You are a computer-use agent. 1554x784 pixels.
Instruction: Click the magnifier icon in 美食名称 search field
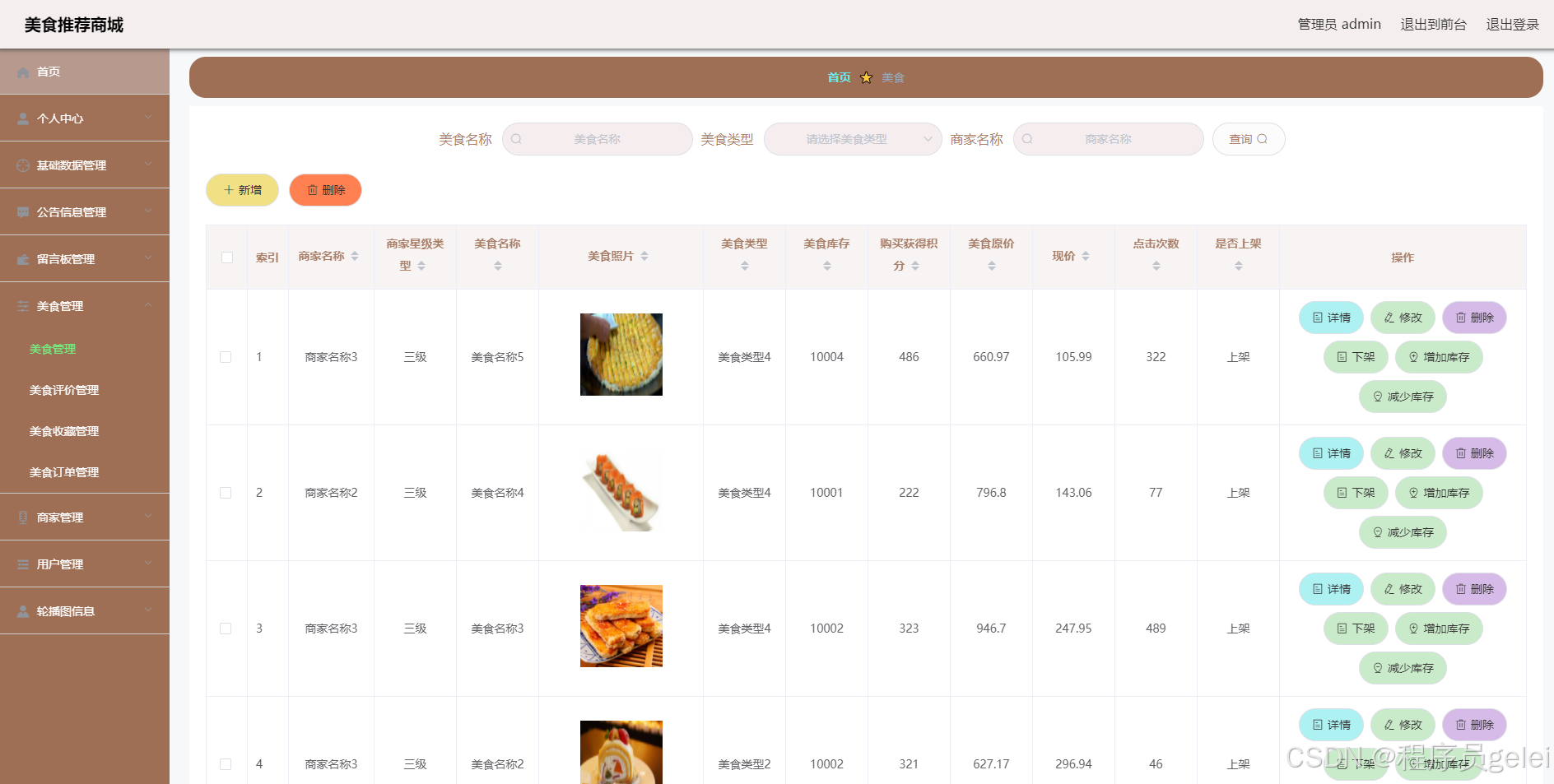coord(516,140)
